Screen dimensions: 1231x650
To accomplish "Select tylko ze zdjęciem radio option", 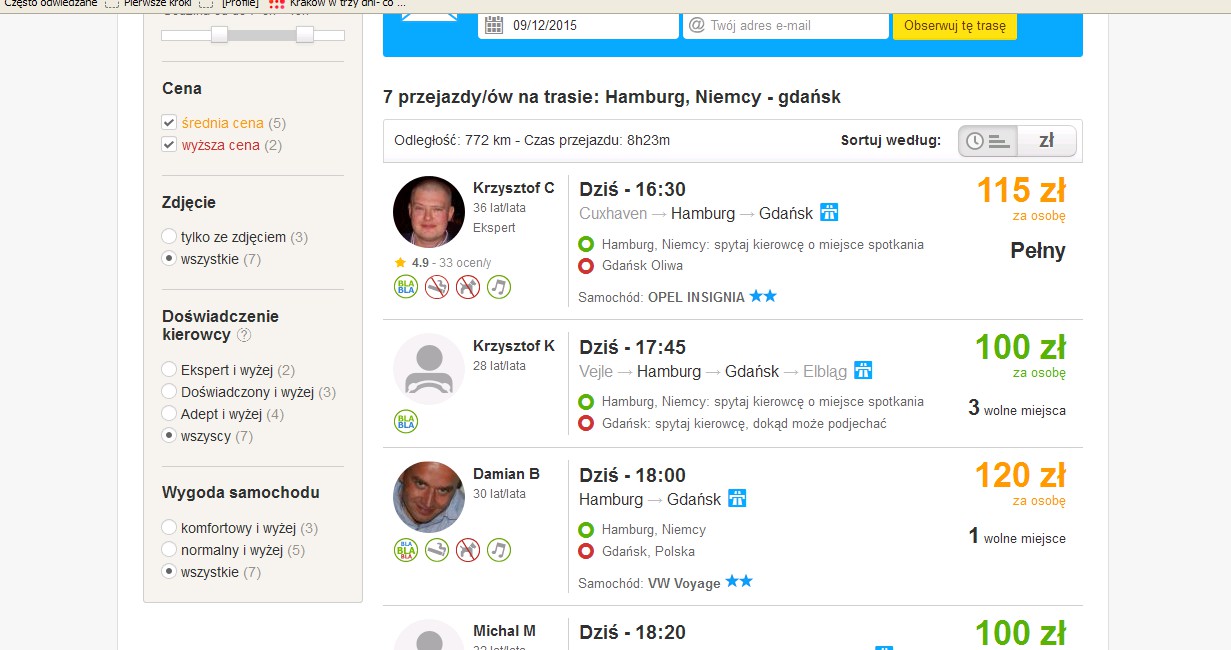I will pyautogui.click(x=169, y=237).
